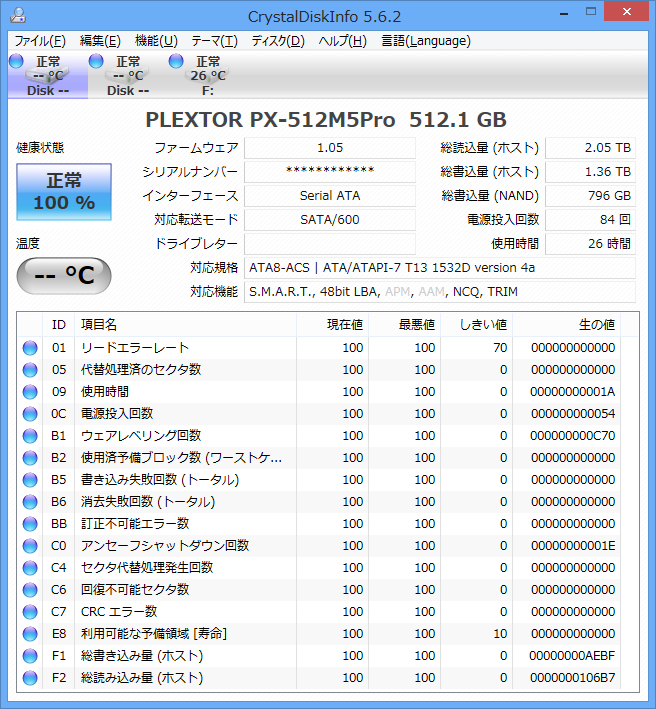
Task: Click the blue status orb of the second Disk -- entry
Action: pos(96,61)
